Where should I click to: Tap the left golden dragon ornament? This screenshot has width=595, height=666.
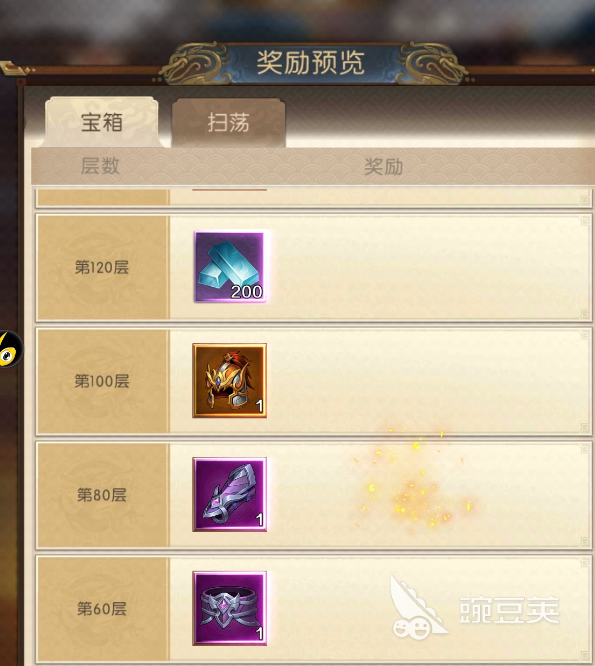tap(195, 64)
